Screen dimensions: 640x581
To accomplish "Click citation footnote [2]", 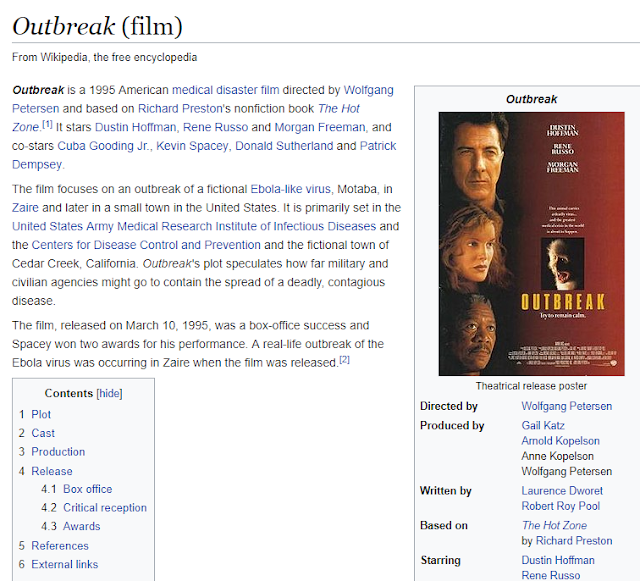I will tap(345, 360).
